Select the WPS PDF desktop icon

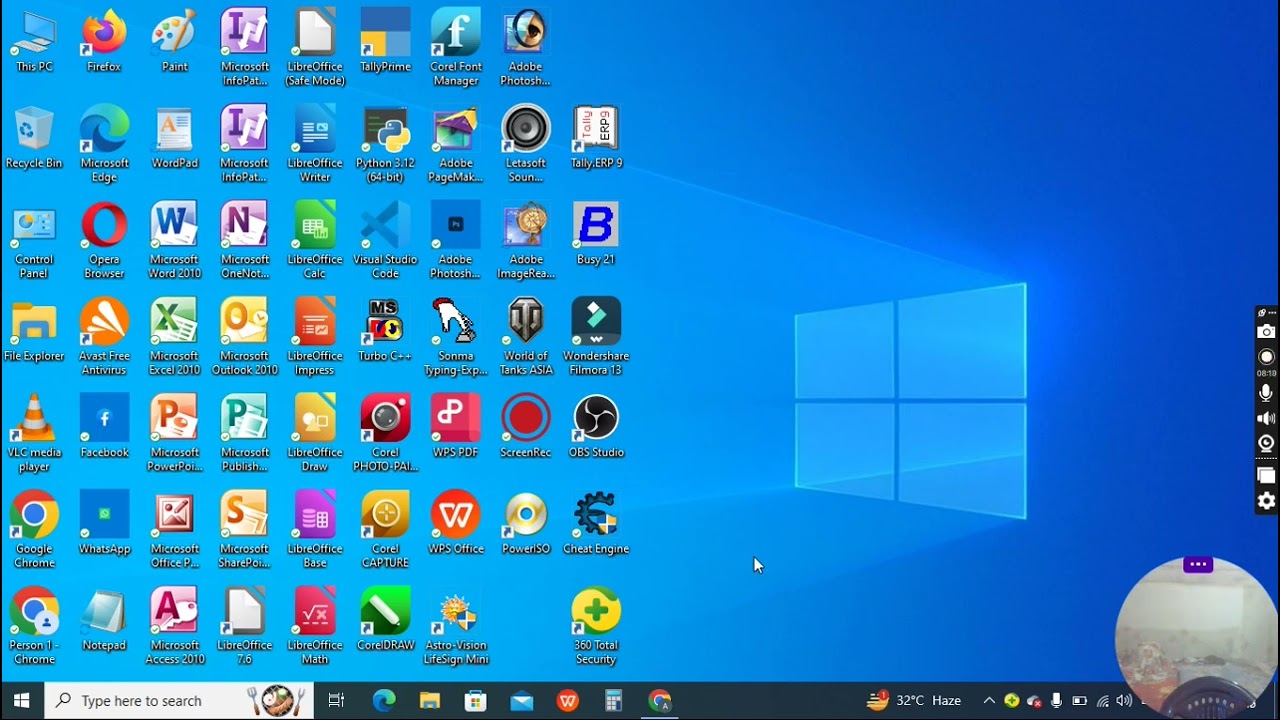(x=456, y=427)
